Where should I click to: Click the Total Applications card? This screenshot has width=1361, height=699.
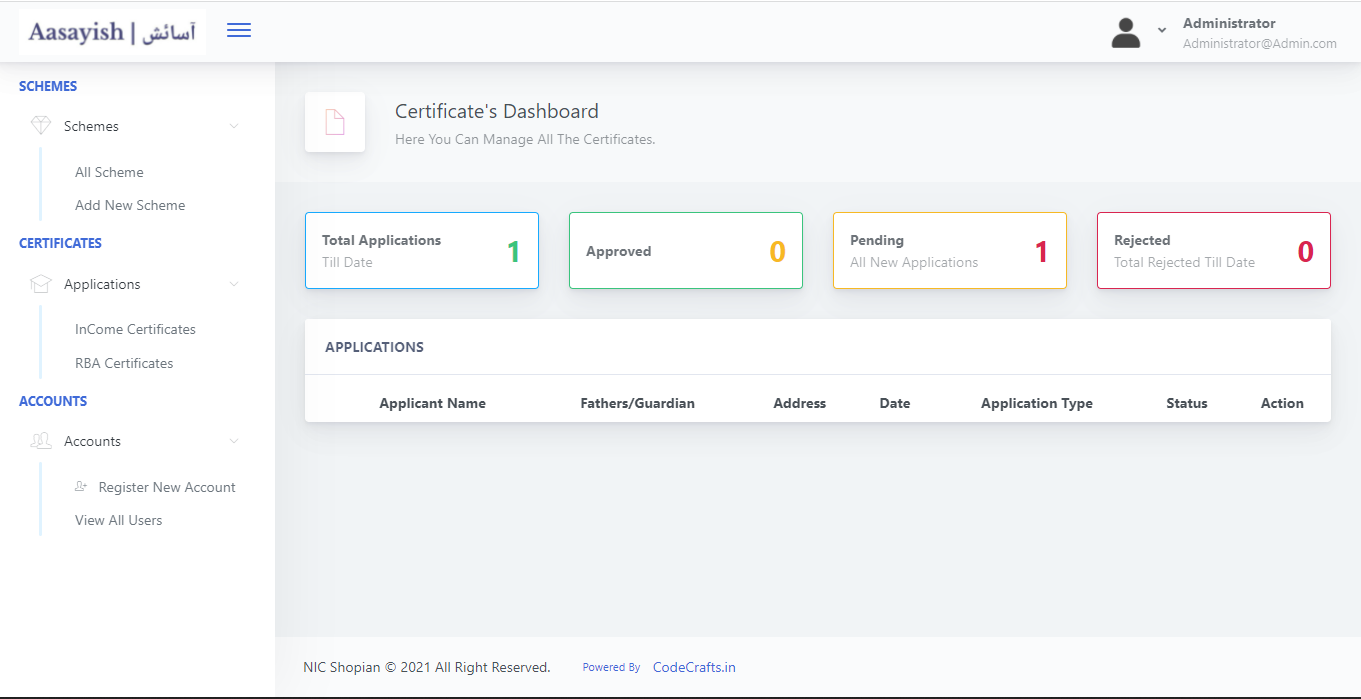coord(421,251)
